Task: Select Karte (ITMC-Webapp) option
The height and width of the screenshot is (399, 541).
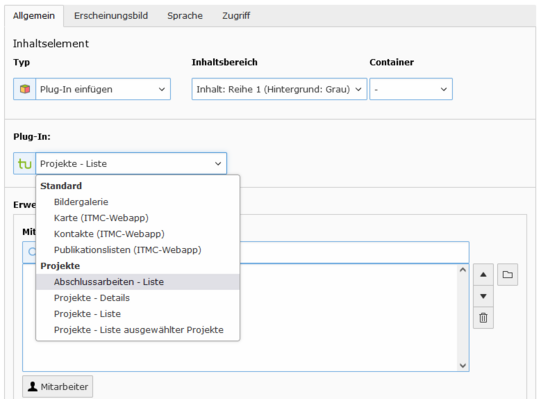Action: pyautogui.click(x=138, y=218)
